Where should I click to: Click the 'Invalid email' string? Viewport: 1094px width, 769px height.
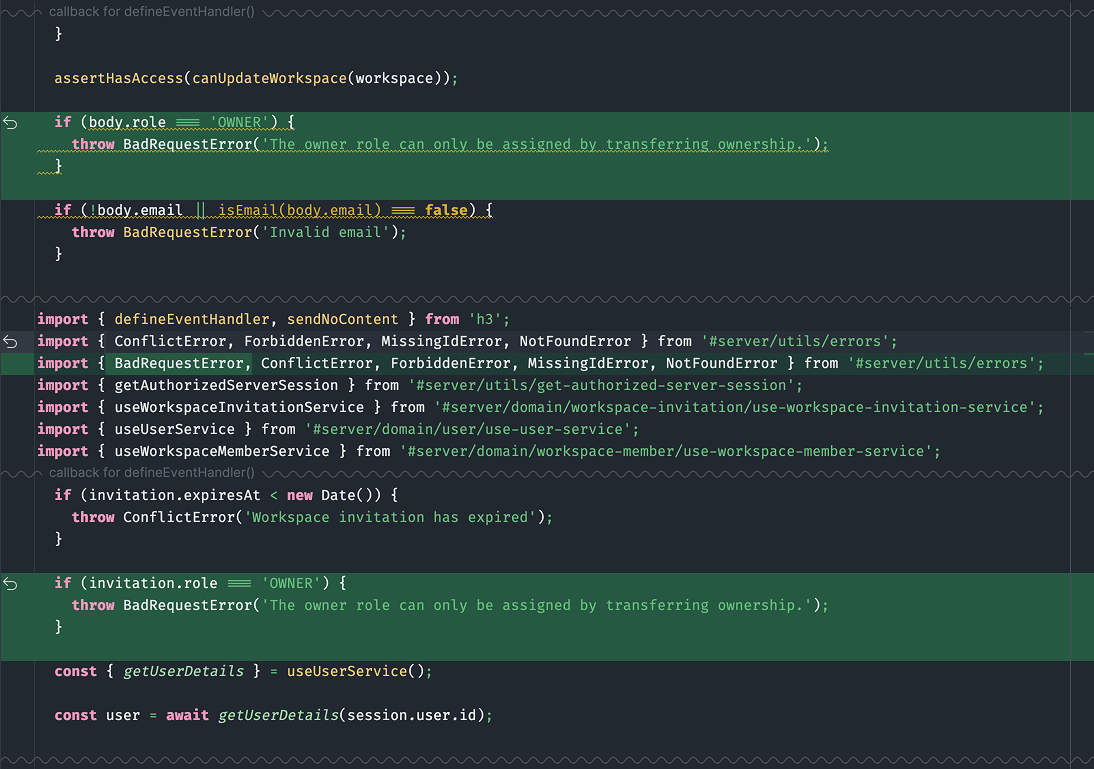tap(326, 232)
